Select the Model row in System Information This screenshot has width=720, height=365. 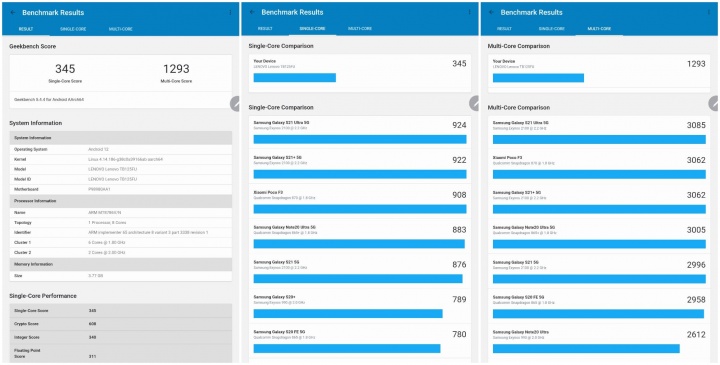coord(121,169)
